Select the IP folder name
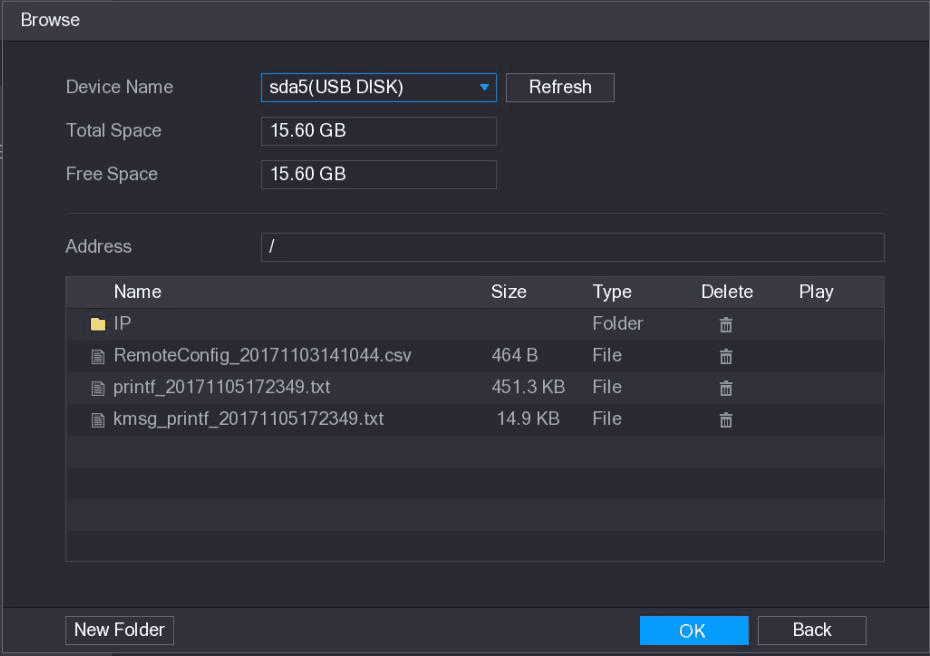The image size is (930, 656). (x=122, y=323)
